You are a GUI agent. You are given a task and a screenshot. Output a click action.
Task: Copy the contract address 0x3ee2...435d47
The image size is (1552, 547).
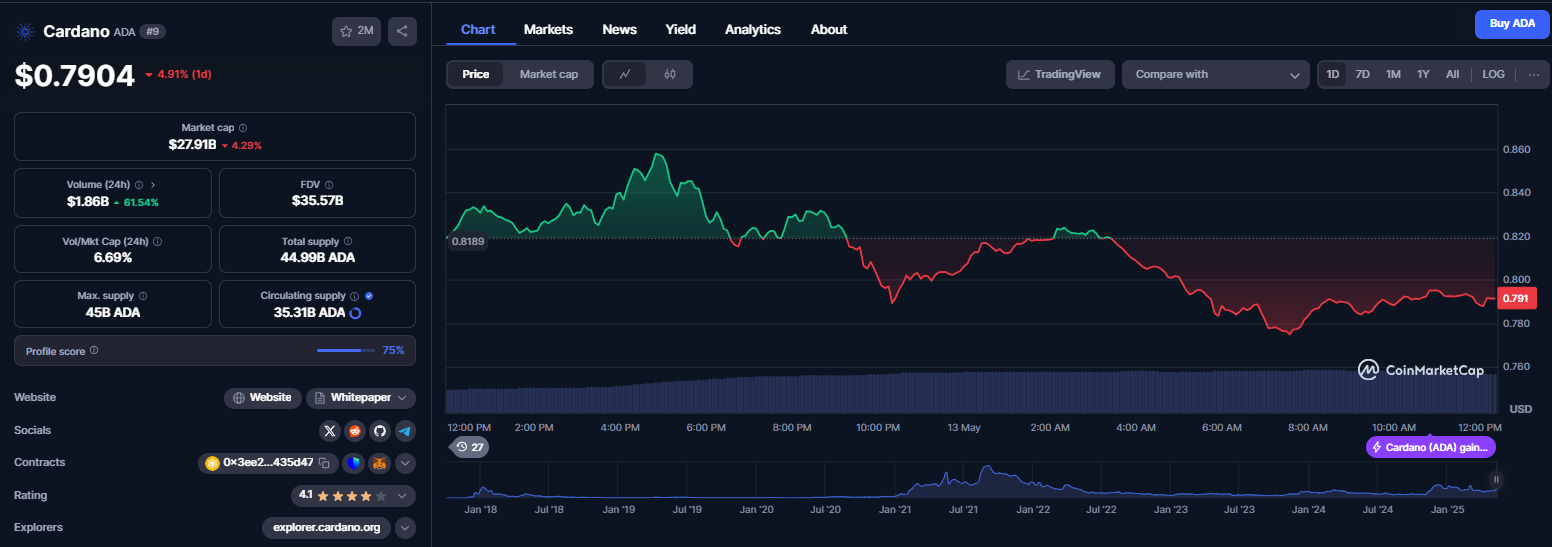point(324,463)
